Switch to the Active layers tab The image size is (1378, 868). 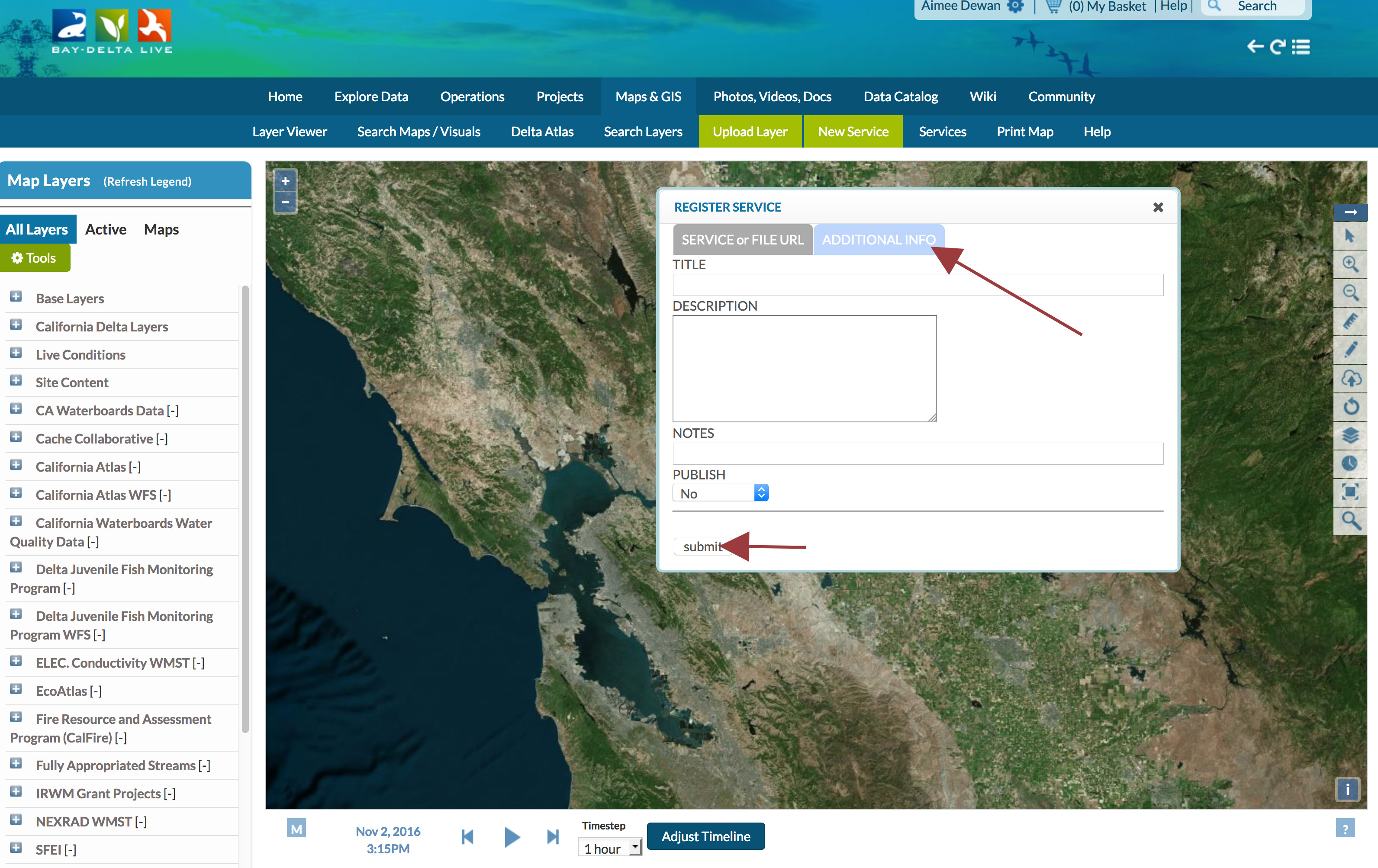(105, 229)
